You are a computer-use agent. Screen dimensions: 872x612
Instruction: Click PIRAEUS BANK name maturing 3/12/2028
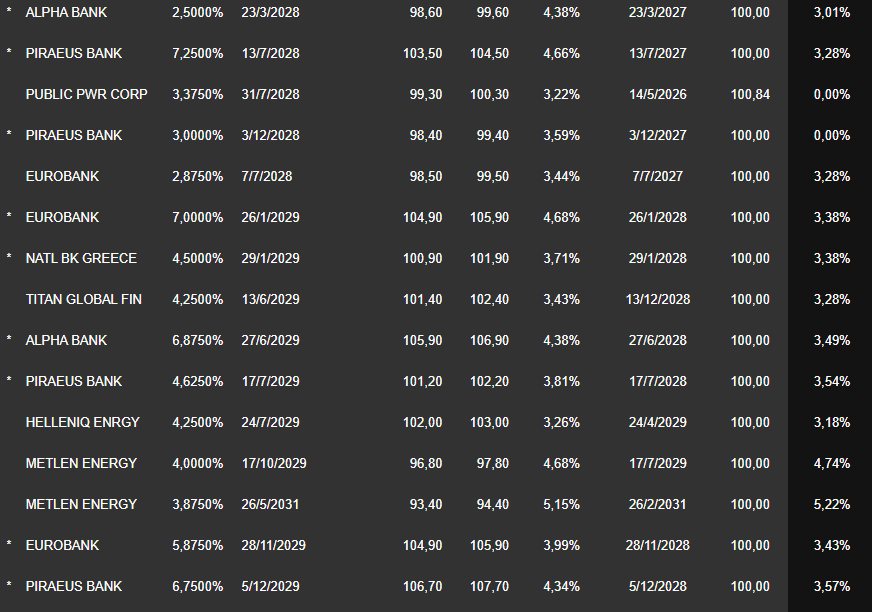tap(73, 135)
